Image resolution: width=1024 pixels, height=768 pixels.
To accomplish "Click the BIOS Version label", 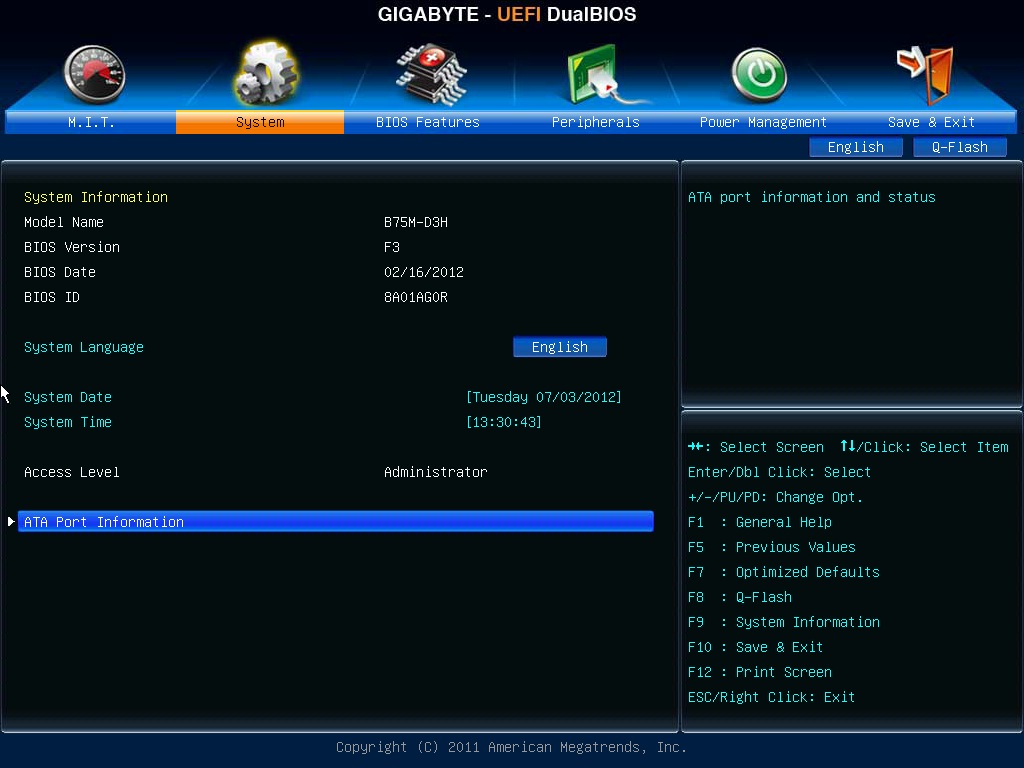I will pos(72,247).
